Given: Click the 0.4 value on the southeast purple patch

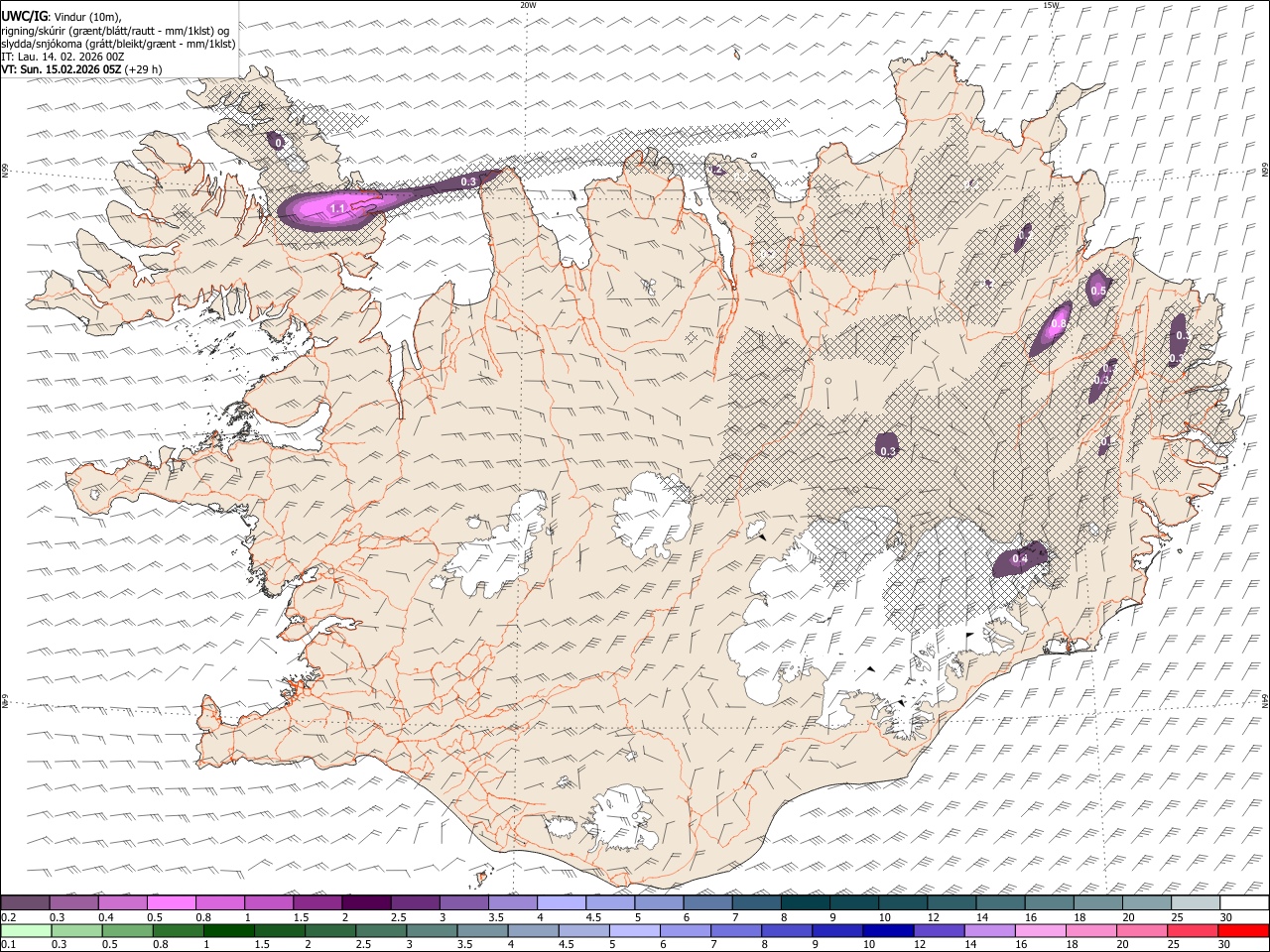Looking at the screenshot, I should coord(1019,559).
